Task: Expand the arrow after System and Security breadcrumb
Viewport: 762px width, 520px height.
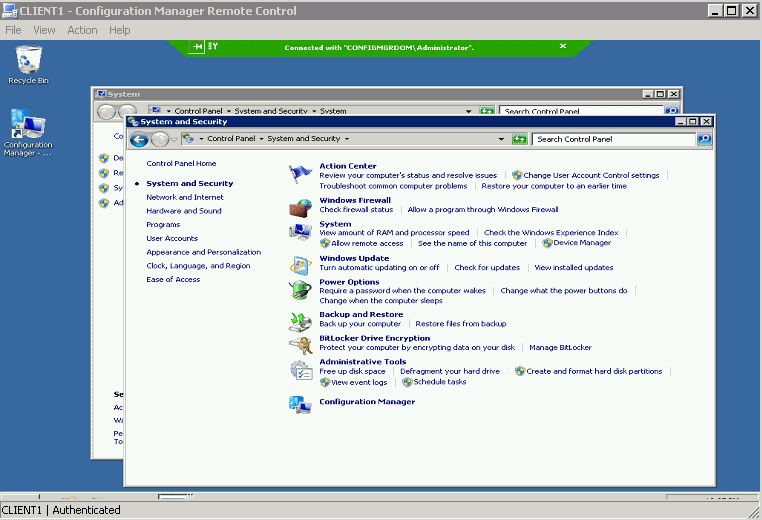Action: click(x=347, y=139)
